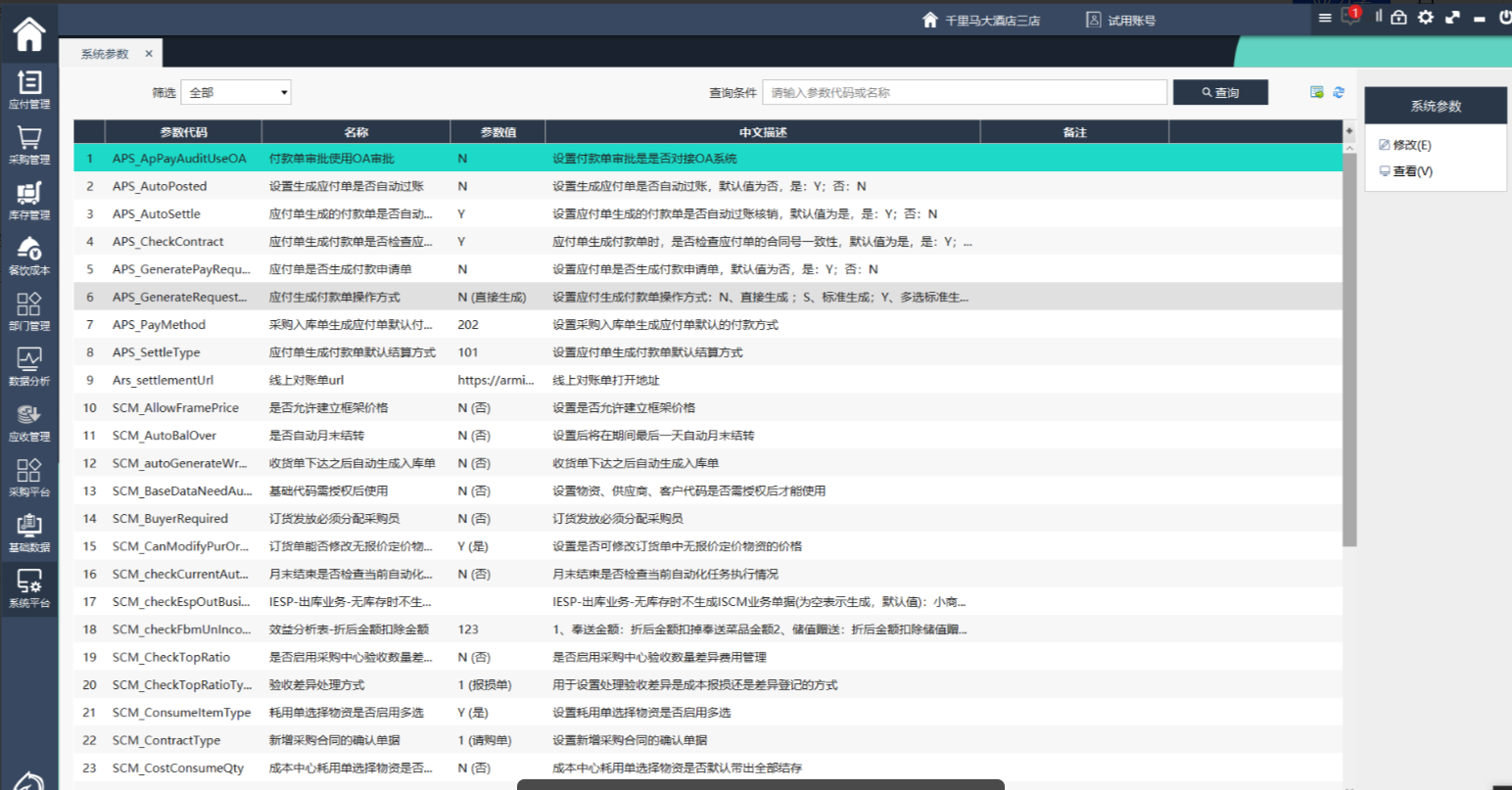Go to 库存管理 inventory module
This screenshot has width=1512, height=790.
[29, 200]
